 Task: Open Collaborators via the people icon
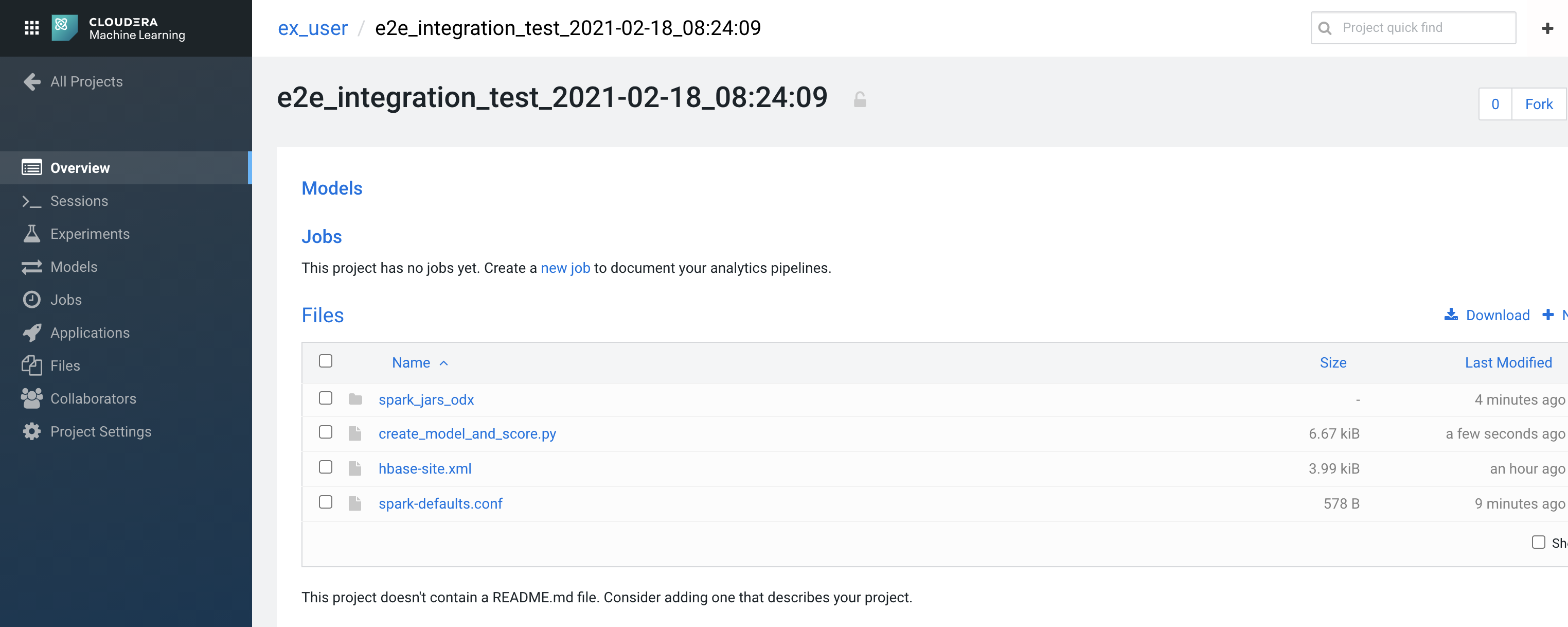pos(32,398)
